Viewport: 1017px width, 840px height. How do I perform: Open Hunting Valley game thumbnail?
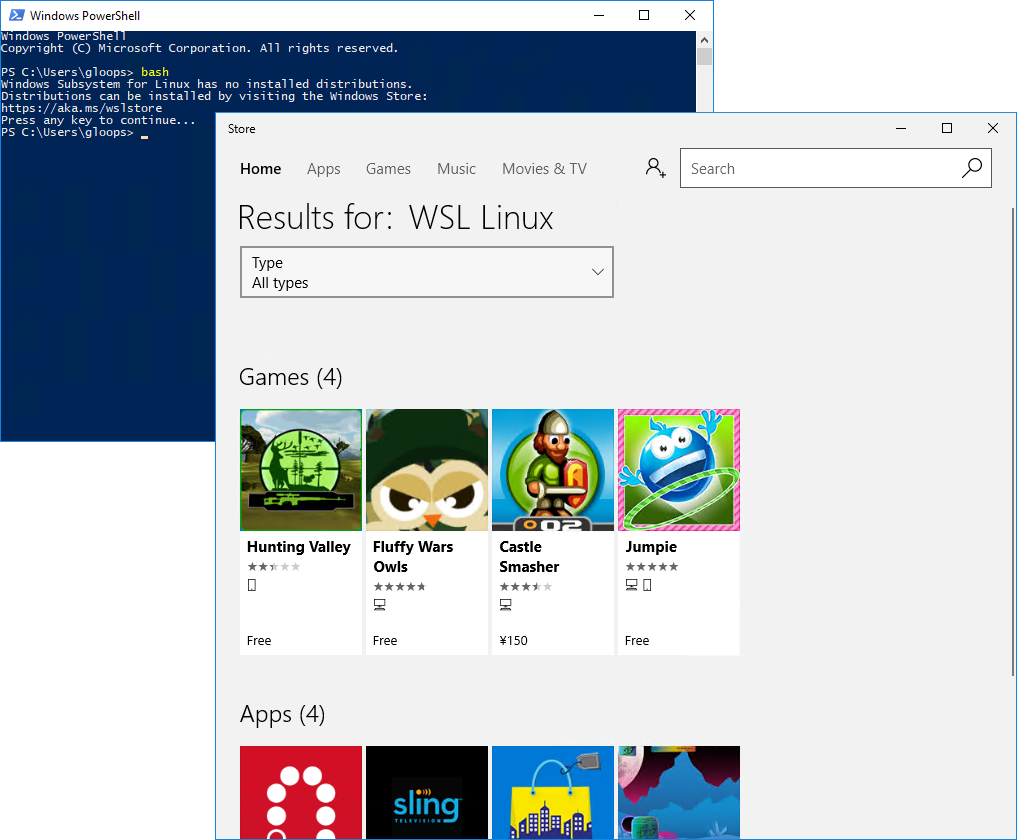pos(301,470)
